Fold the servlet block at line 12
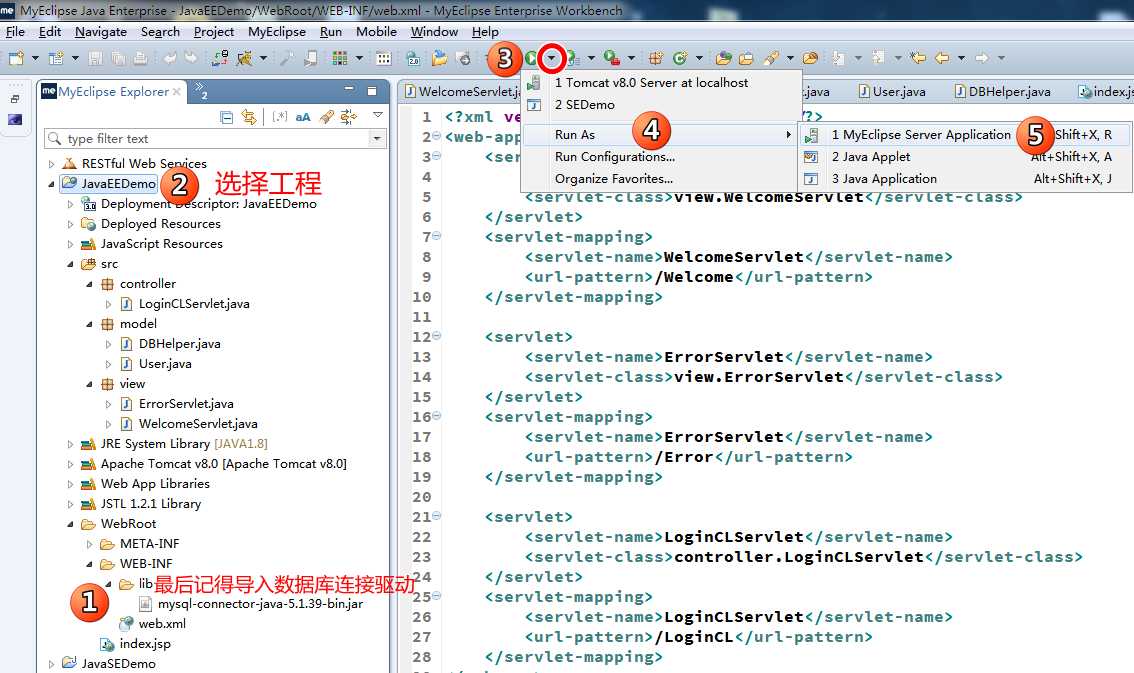 (x=437, y=335)
